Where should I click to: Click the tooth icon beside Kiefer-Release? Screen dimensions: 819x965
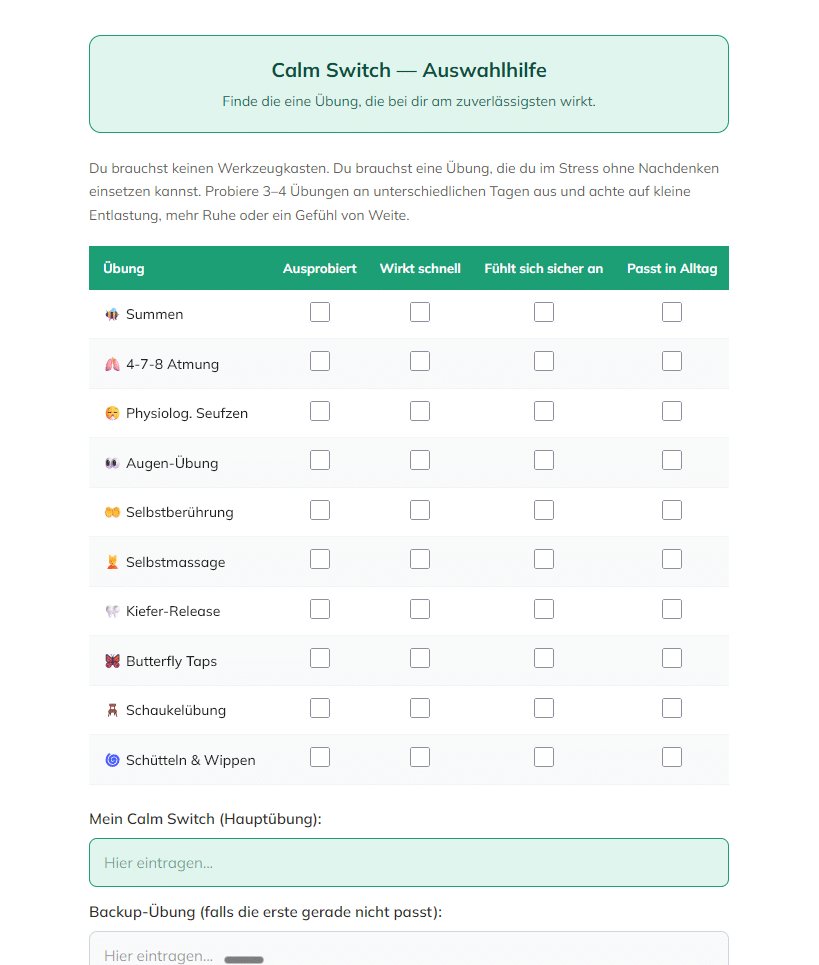tap(112, 611)
